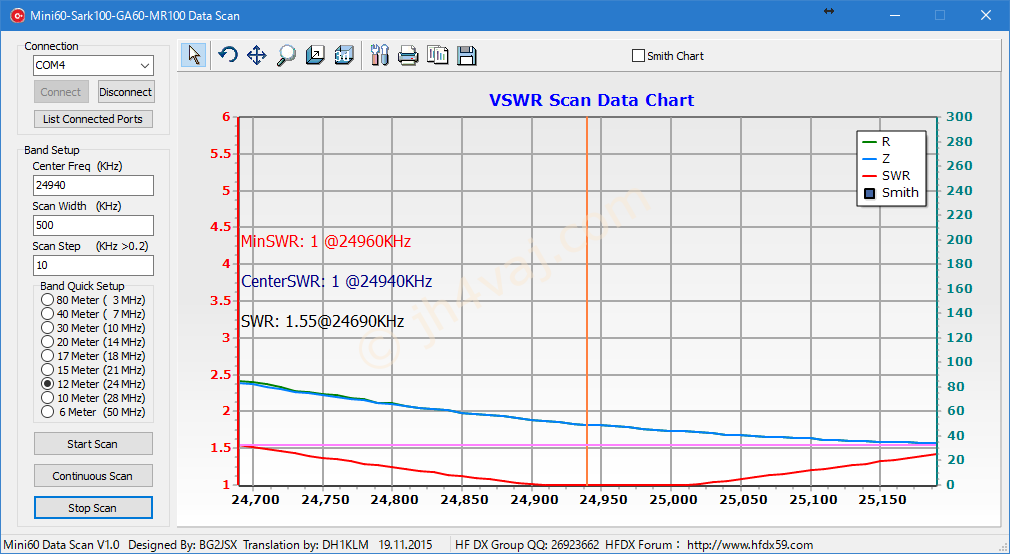Screen dimensions: 1010x554
Task: Click List Connected Ports button
Action: pos(93,119)
